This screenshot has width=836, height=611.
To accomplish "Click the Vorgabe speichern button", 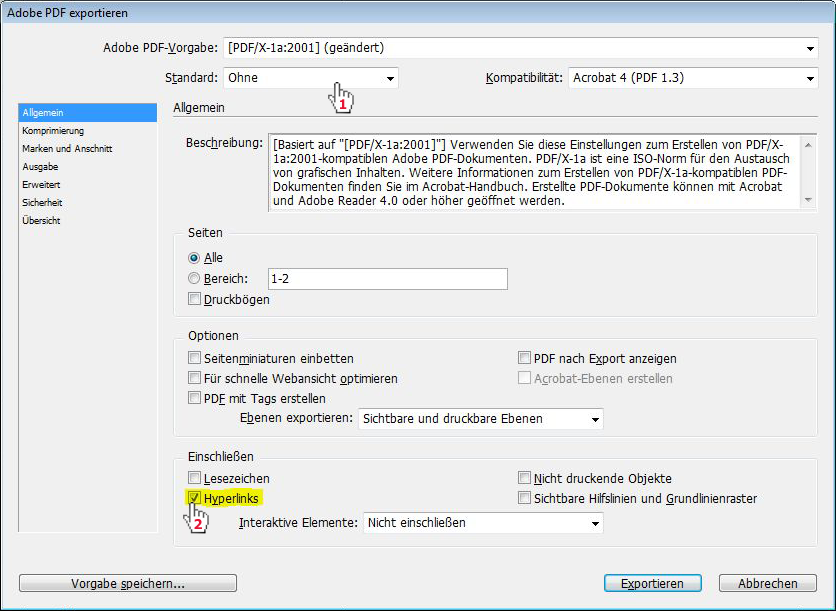I will pyautogui.click(x=128, y=583).
